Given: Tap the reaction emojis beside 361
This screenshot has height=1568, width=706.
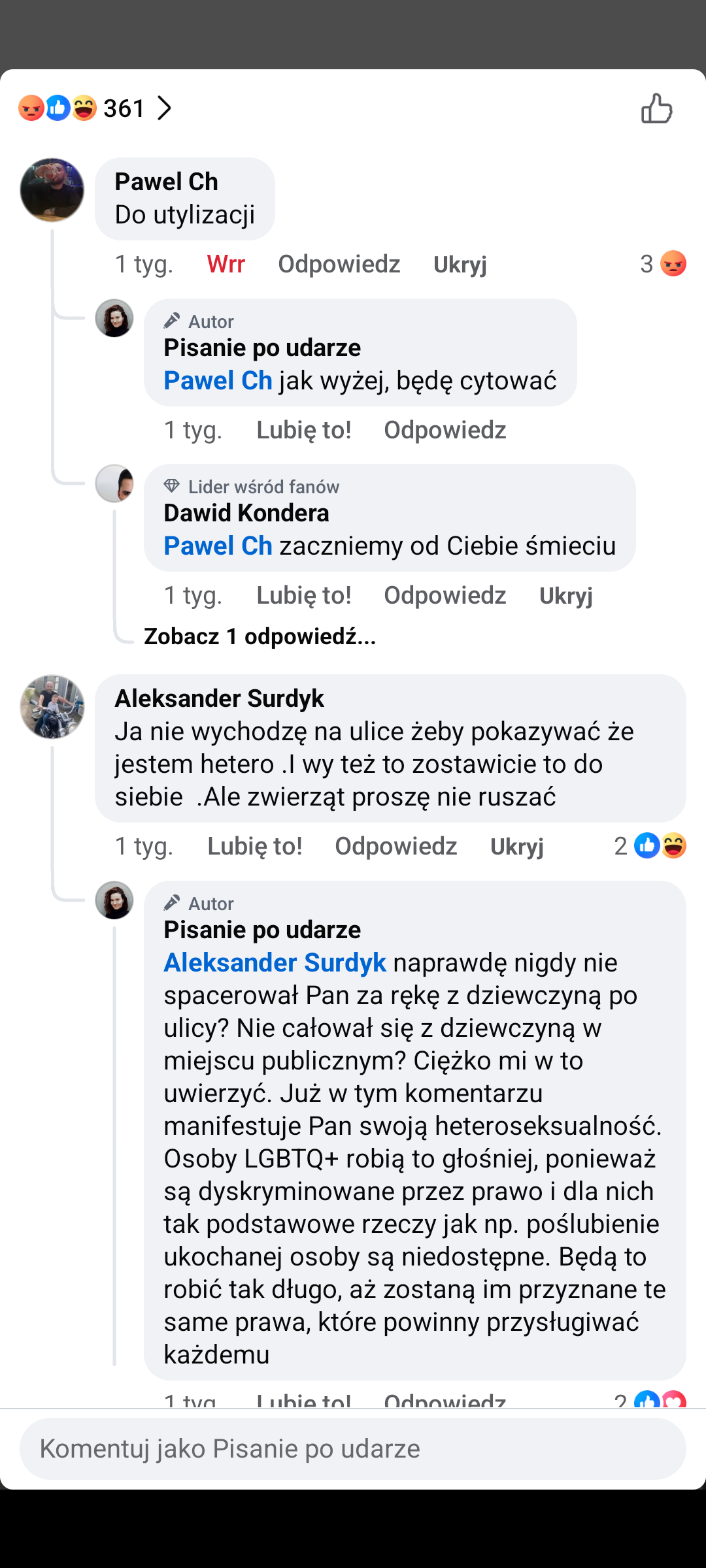Looking at the screenshot, I should coord(58,108).
